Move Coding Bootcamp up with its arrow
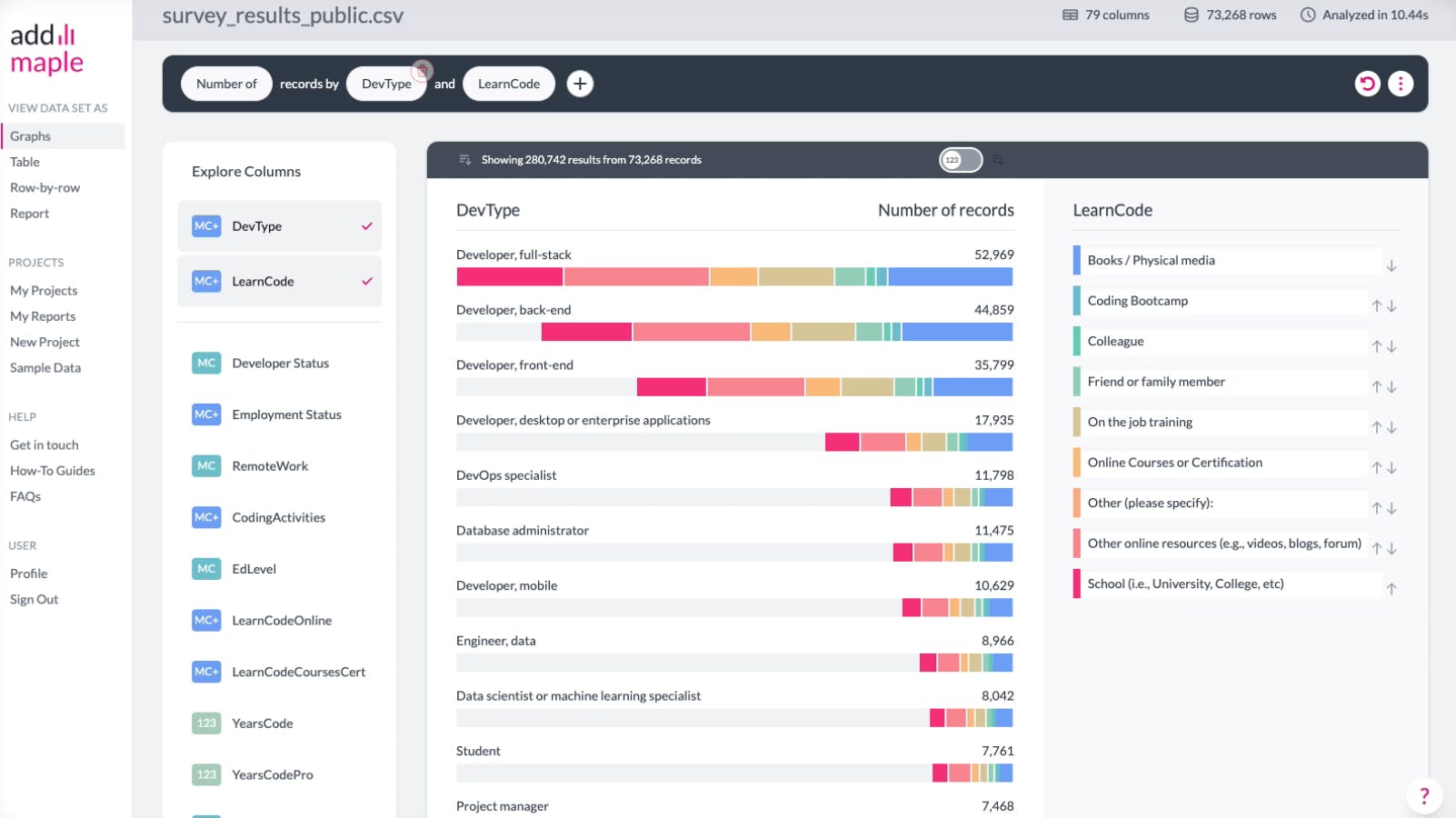This screenshot has height=818, width=1456. 1376,306
